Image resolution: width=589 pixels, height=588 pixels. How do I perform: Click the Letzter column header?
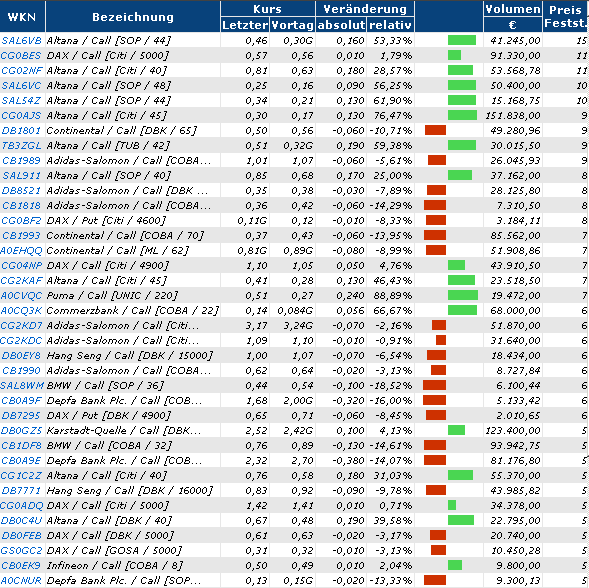245,25
